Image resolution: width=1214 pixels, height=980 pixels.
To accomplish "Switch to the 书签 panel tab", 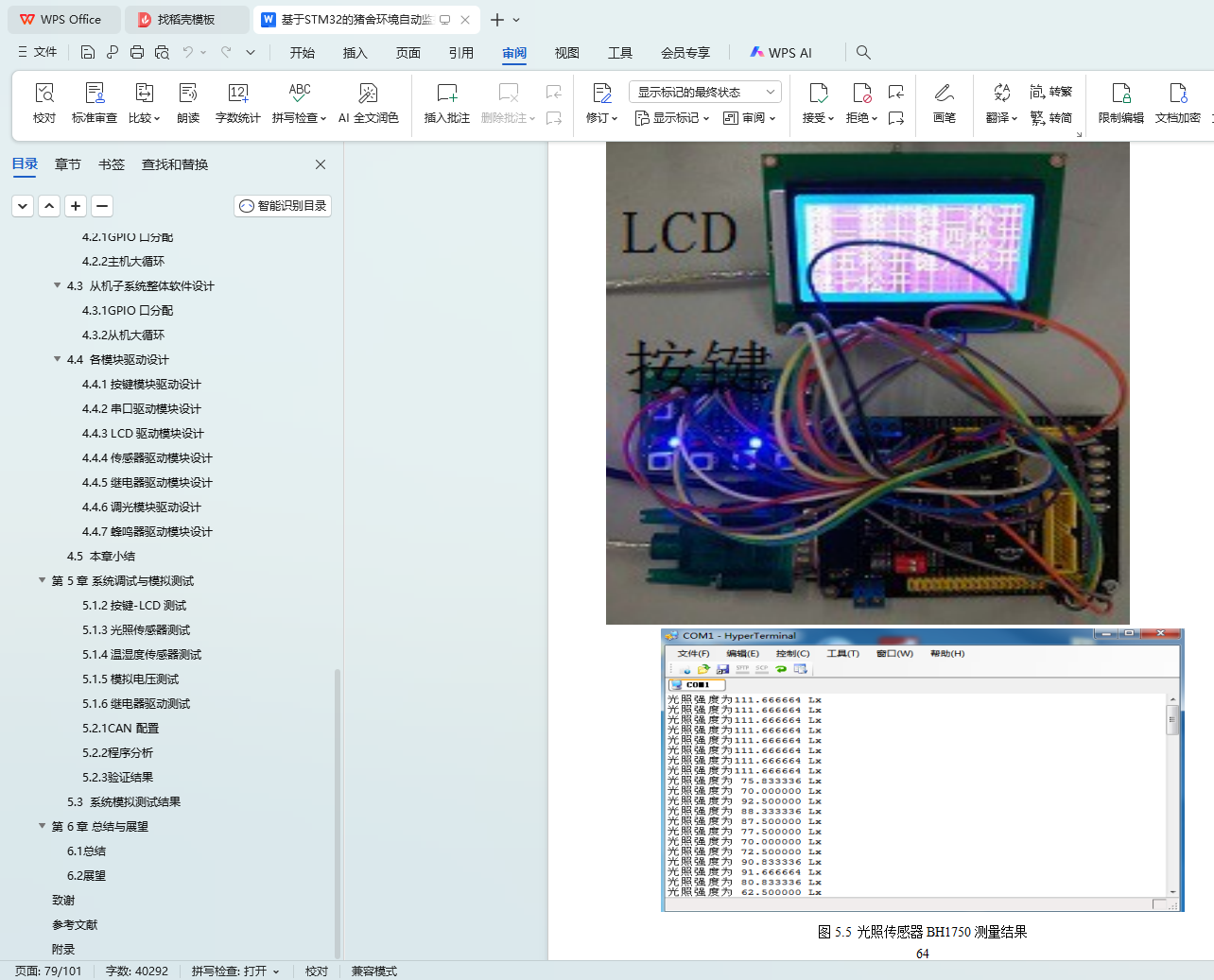I will [112, 164].
